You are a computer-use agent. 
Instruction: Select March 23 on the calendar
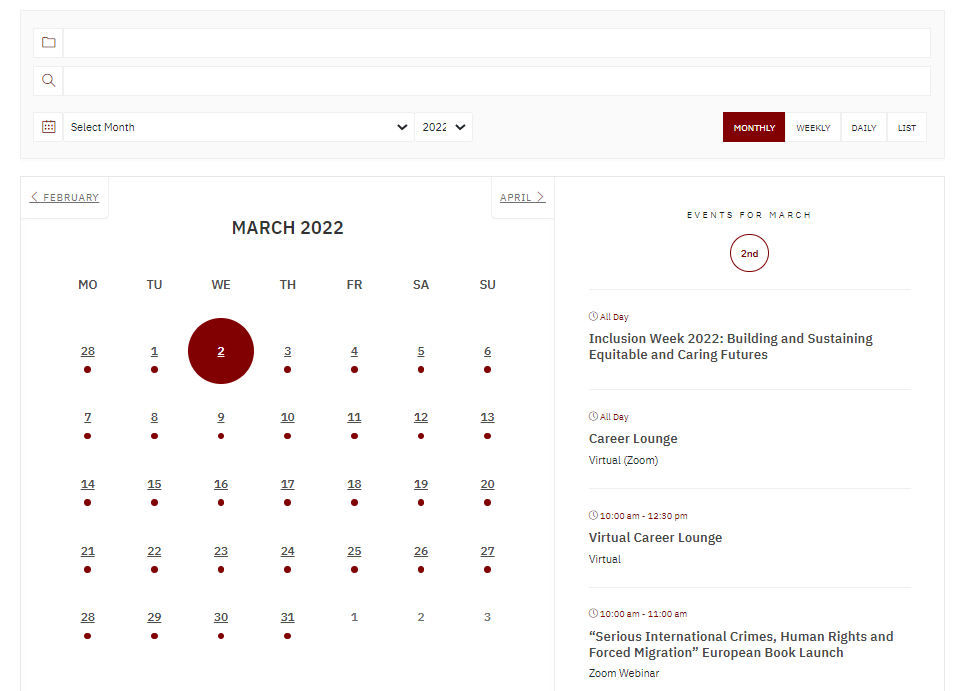click(221, 551)
